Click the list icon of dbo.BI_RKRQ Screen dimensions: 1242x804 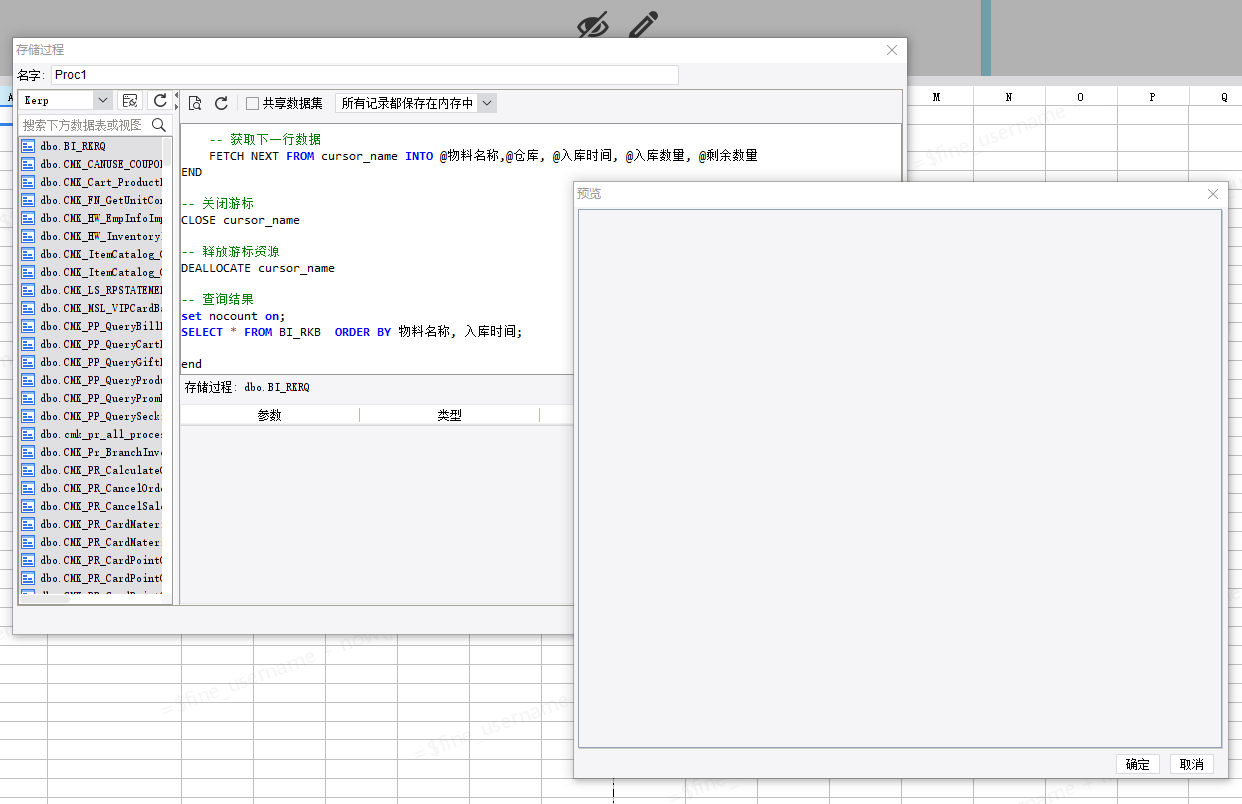[x=28, y=146]
